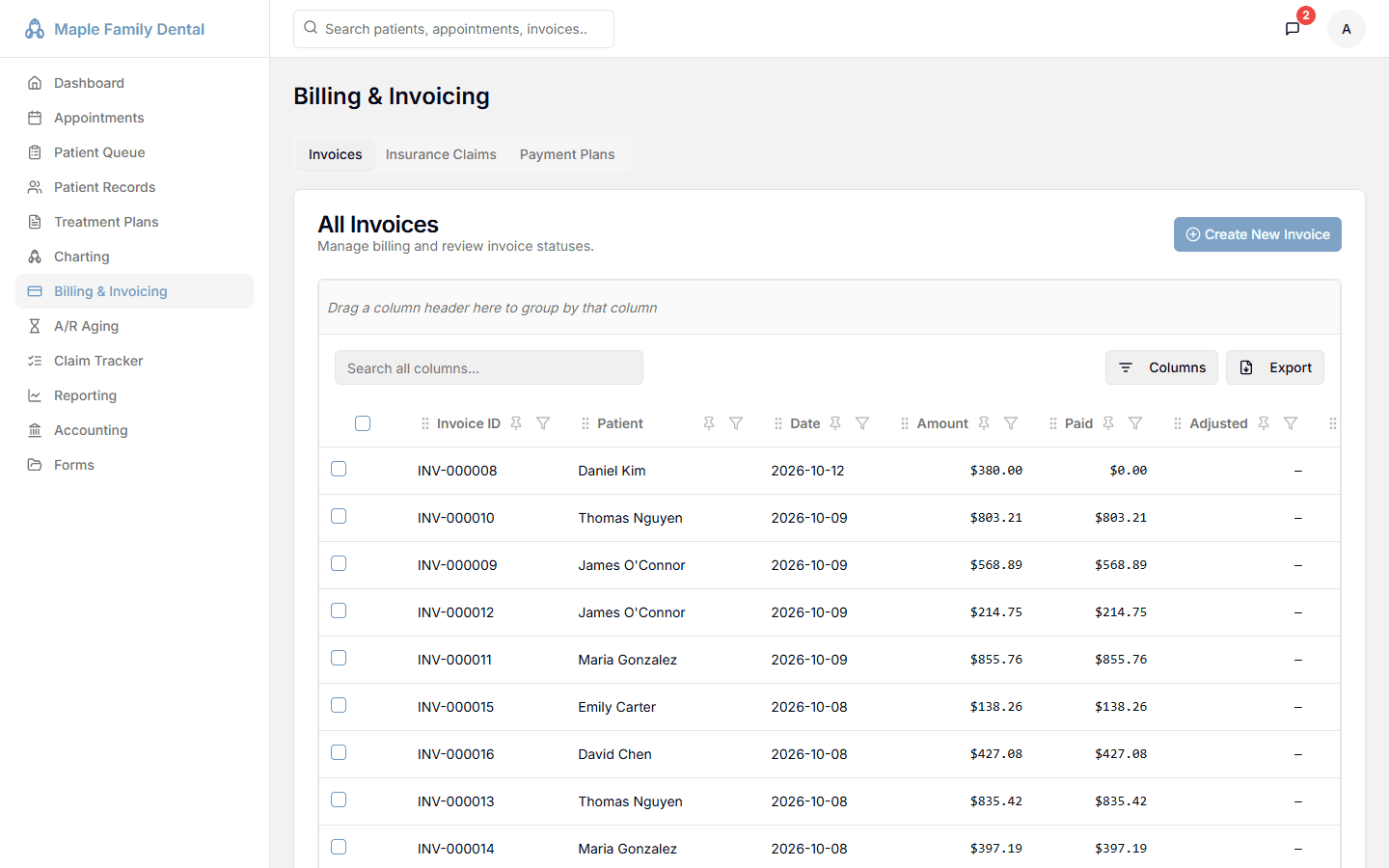Select the checkbox for INV-000015
This screenshot has height=868, width=1389.
pyautogui.click(x=339, y=705)
